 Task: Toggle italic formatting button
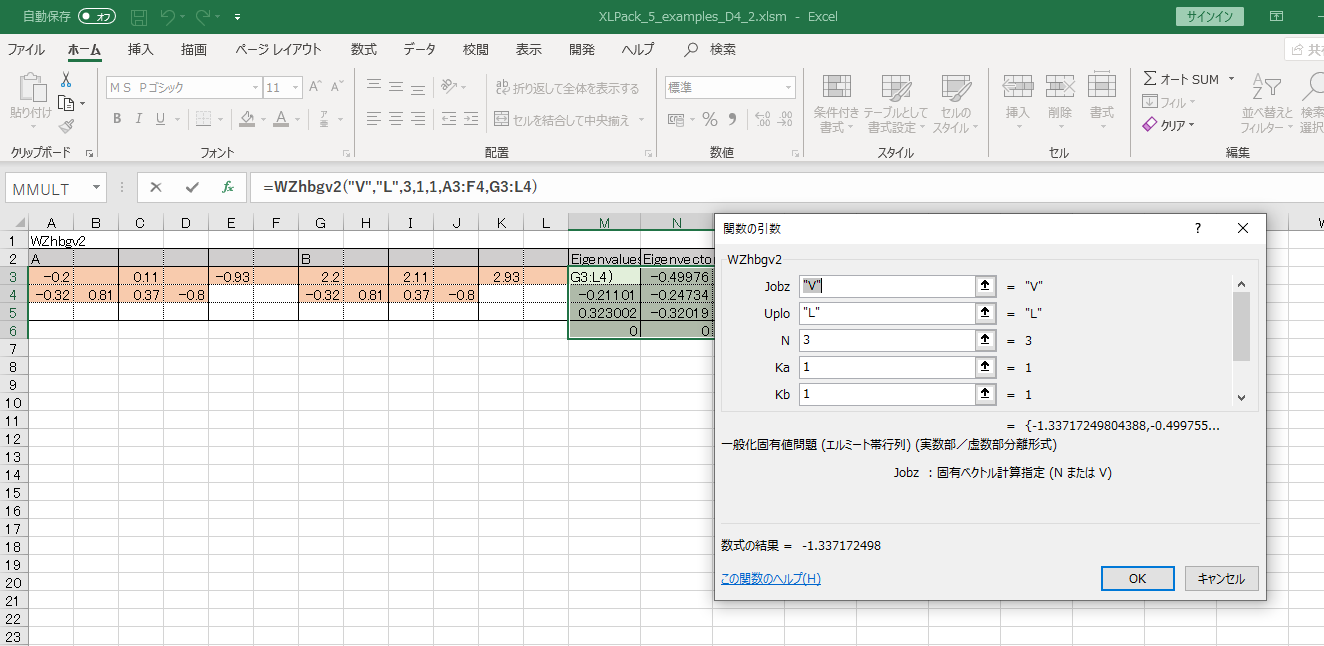tap(139, 119)
